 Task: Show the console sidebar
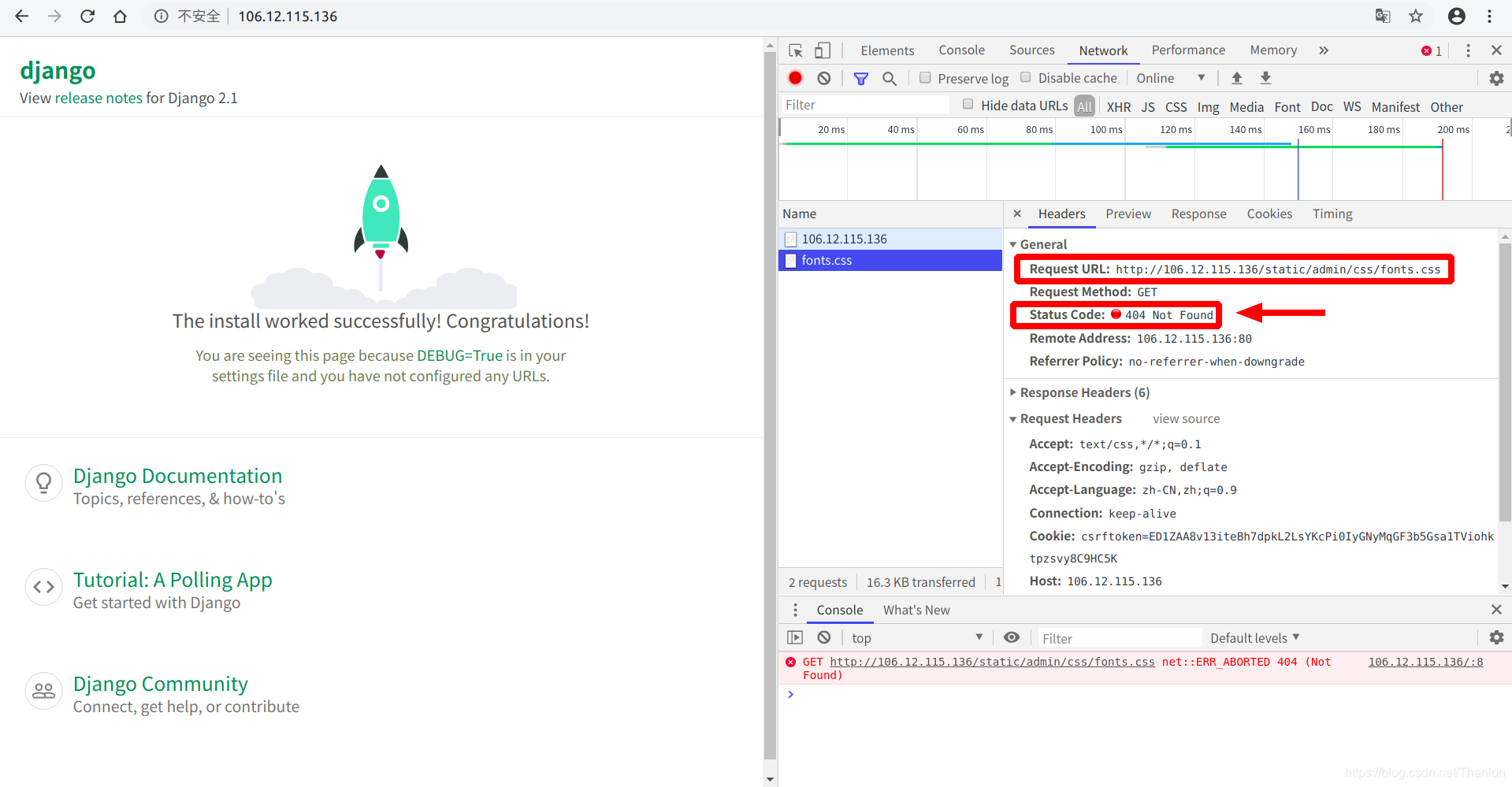click(x=795, y=637)
